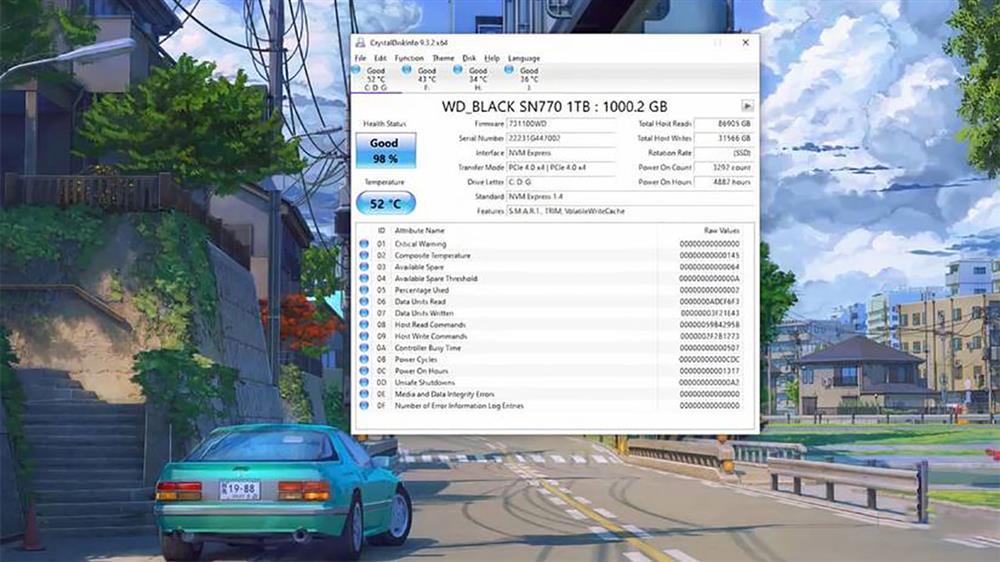Screen dimensions: 1000x562
Task: Click the Total Host Writes value 31566 GB
Action: 723,138
